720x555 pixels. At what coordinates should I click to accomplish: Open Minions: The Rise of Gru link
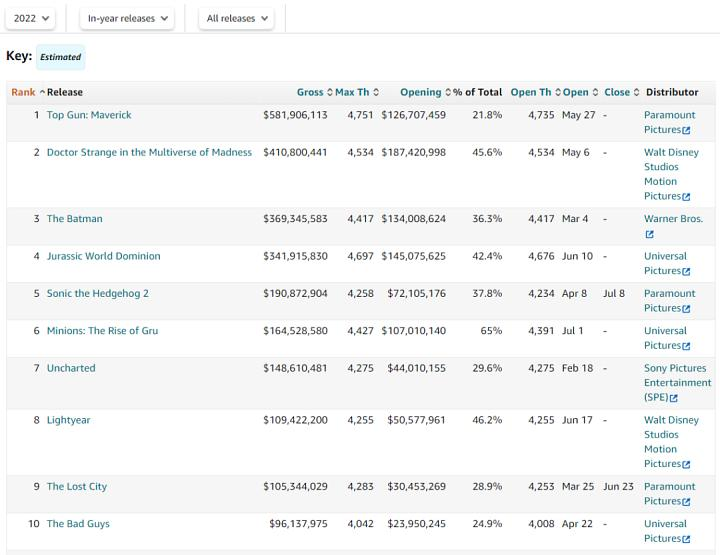point(102,331)
